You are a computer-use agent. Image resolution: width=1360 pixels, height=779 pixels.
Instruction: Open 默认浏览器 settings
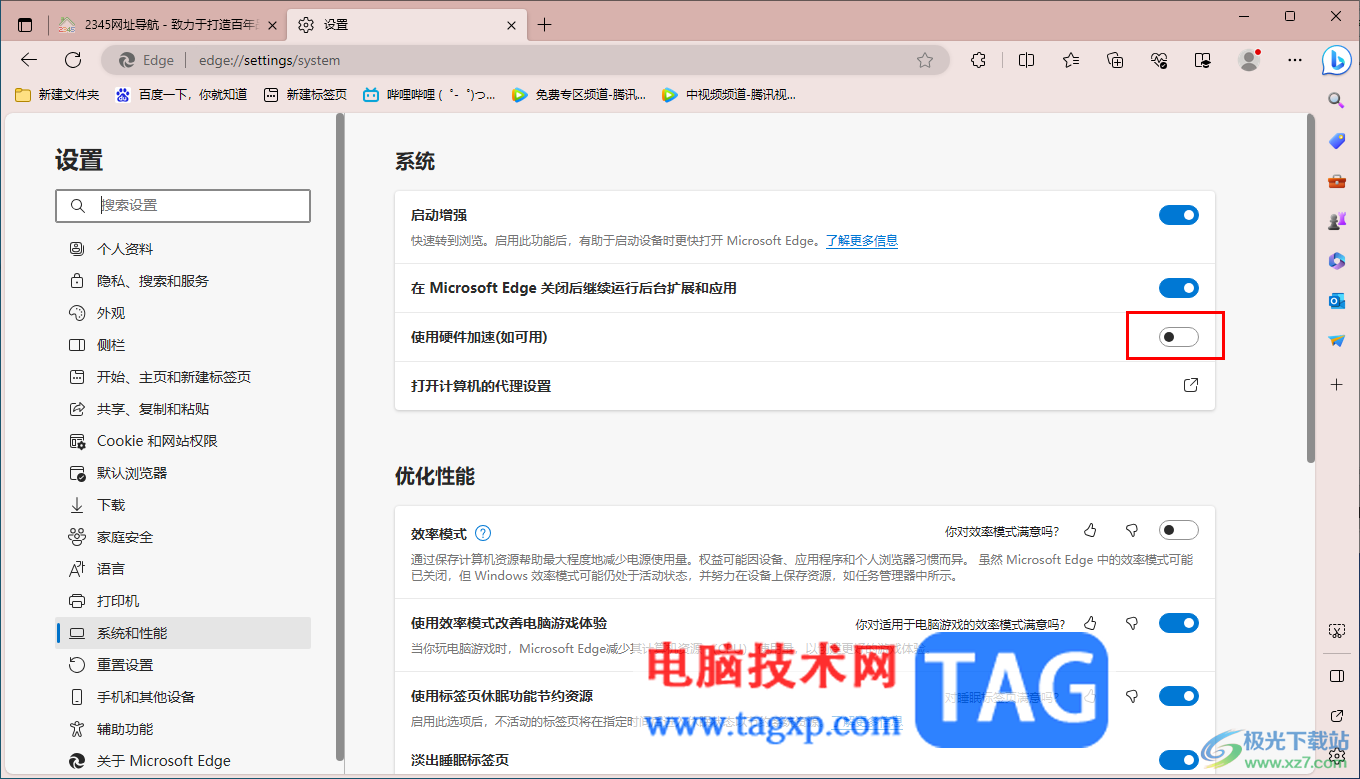pos(183,473)
